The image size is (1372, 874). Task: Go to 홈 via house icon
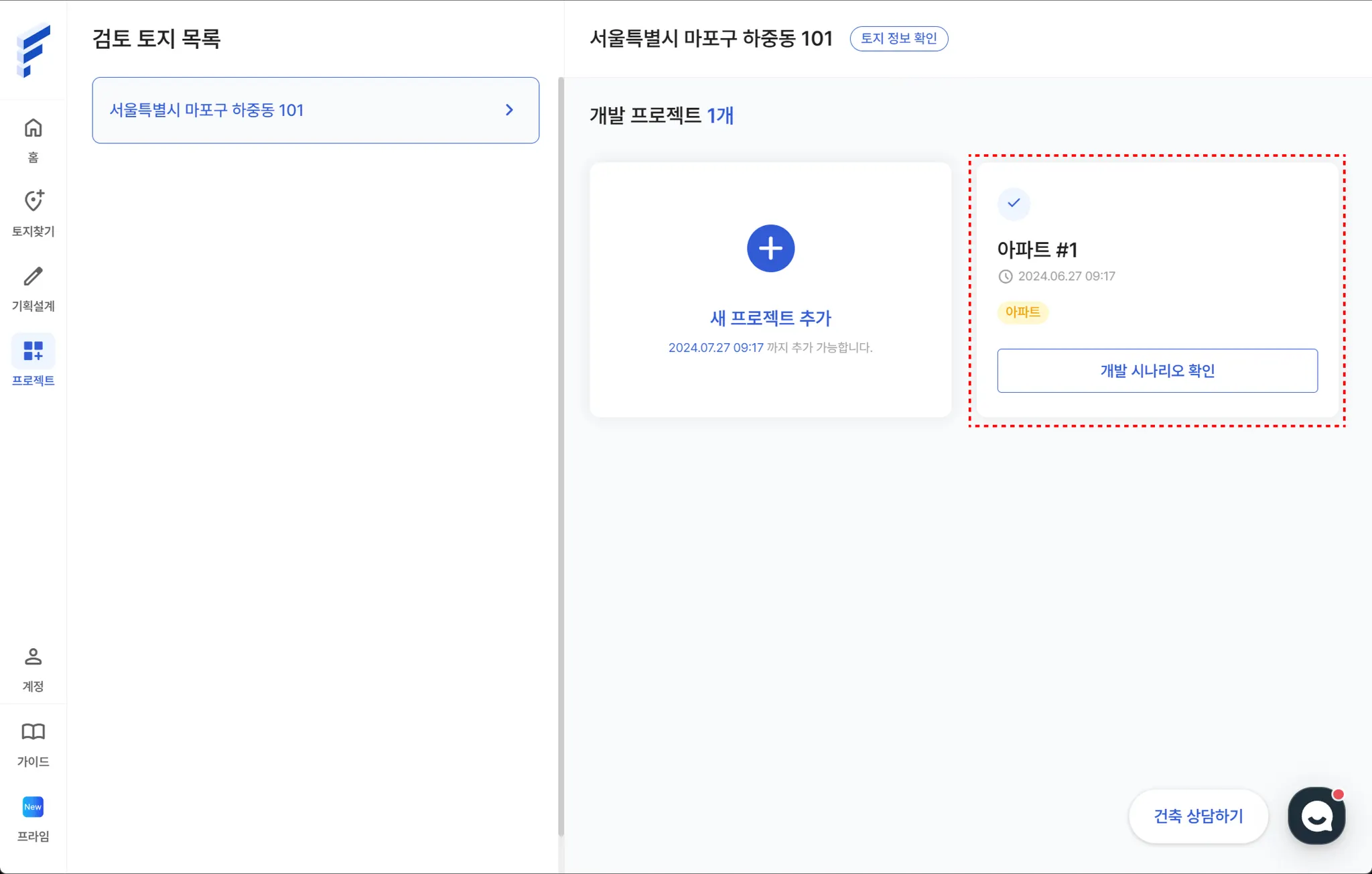33,128
